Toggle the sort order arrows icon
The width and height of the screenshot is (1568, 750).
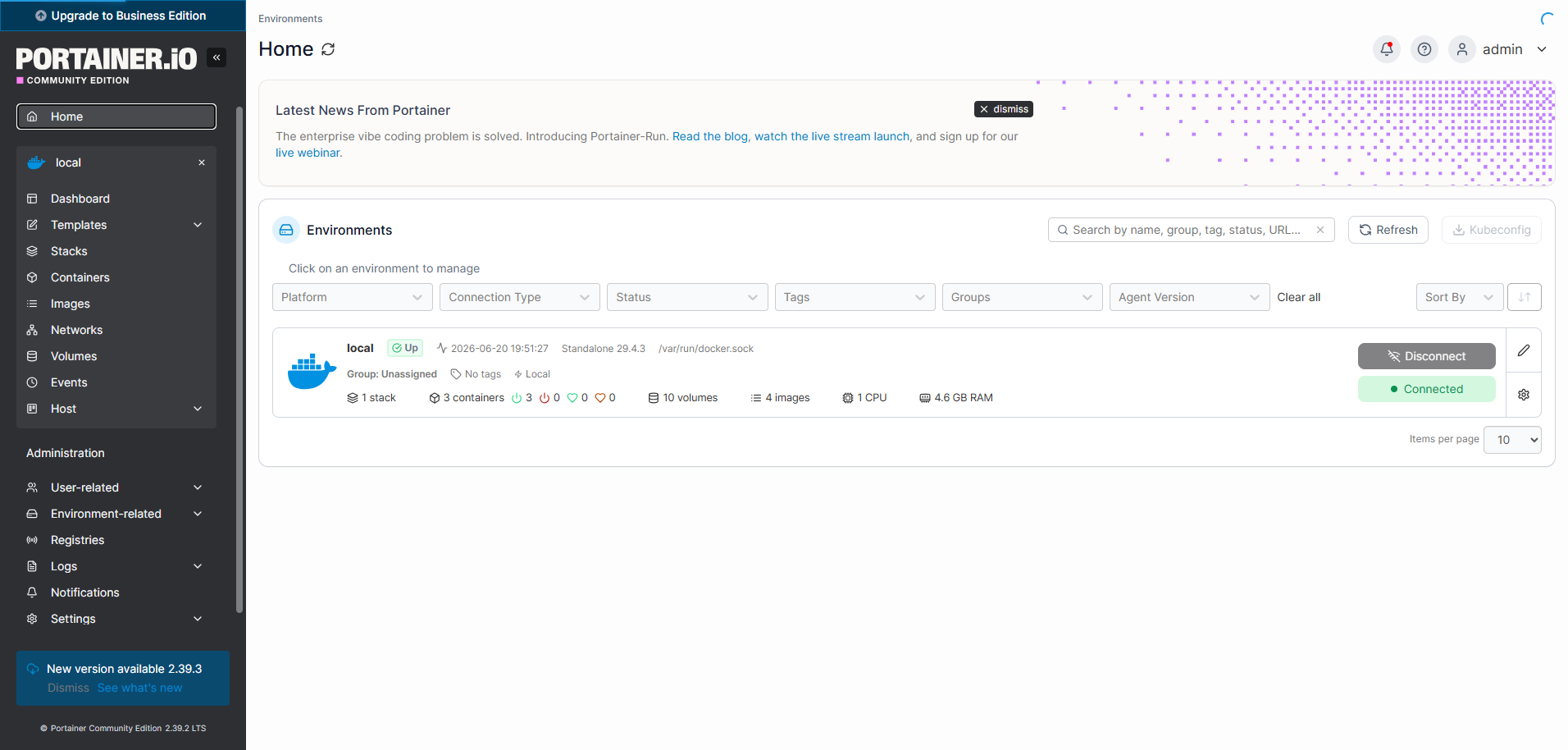click(1525, 297)
